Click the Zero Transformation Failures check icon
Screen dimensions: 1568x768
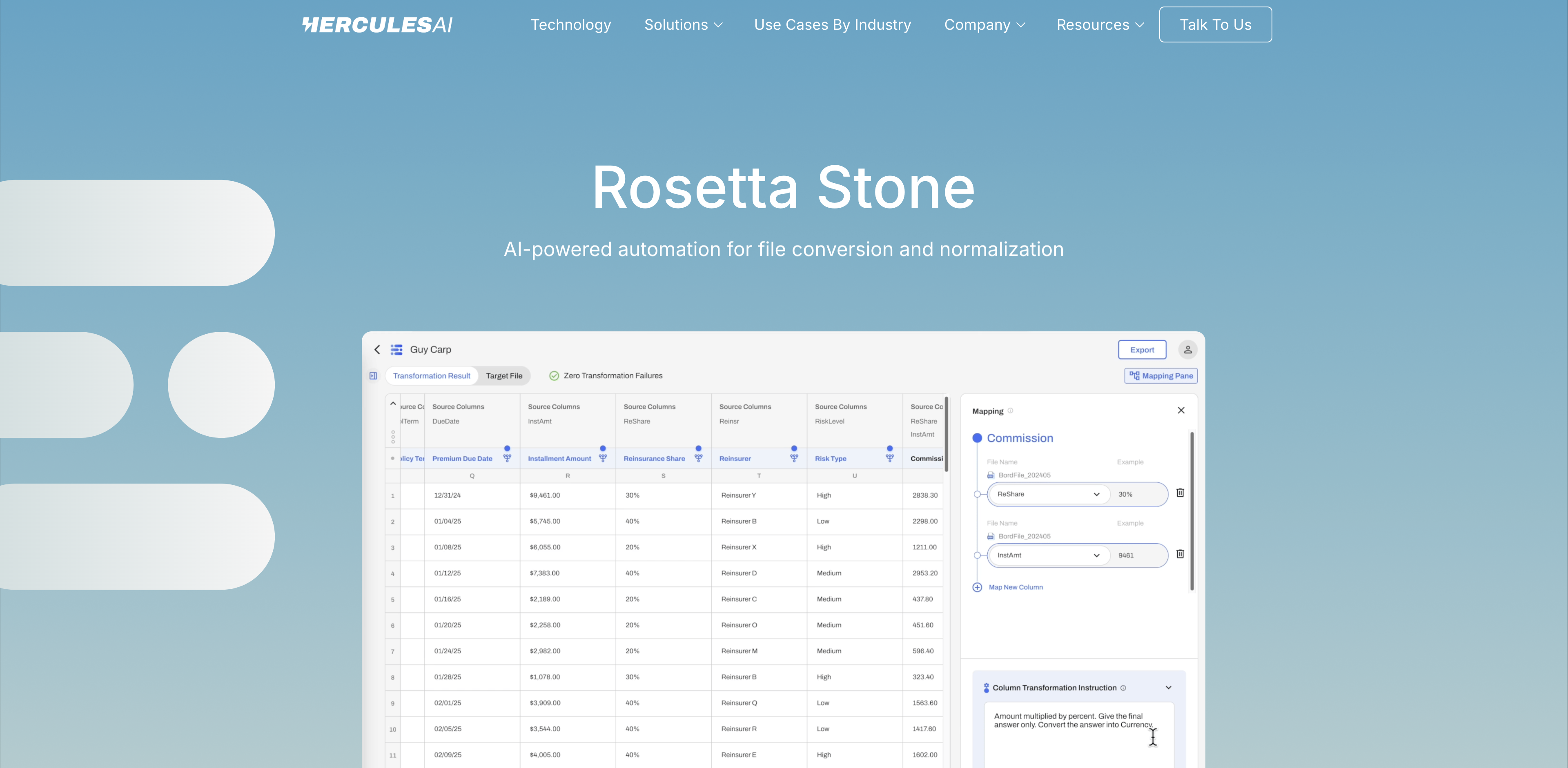[554, 376]
